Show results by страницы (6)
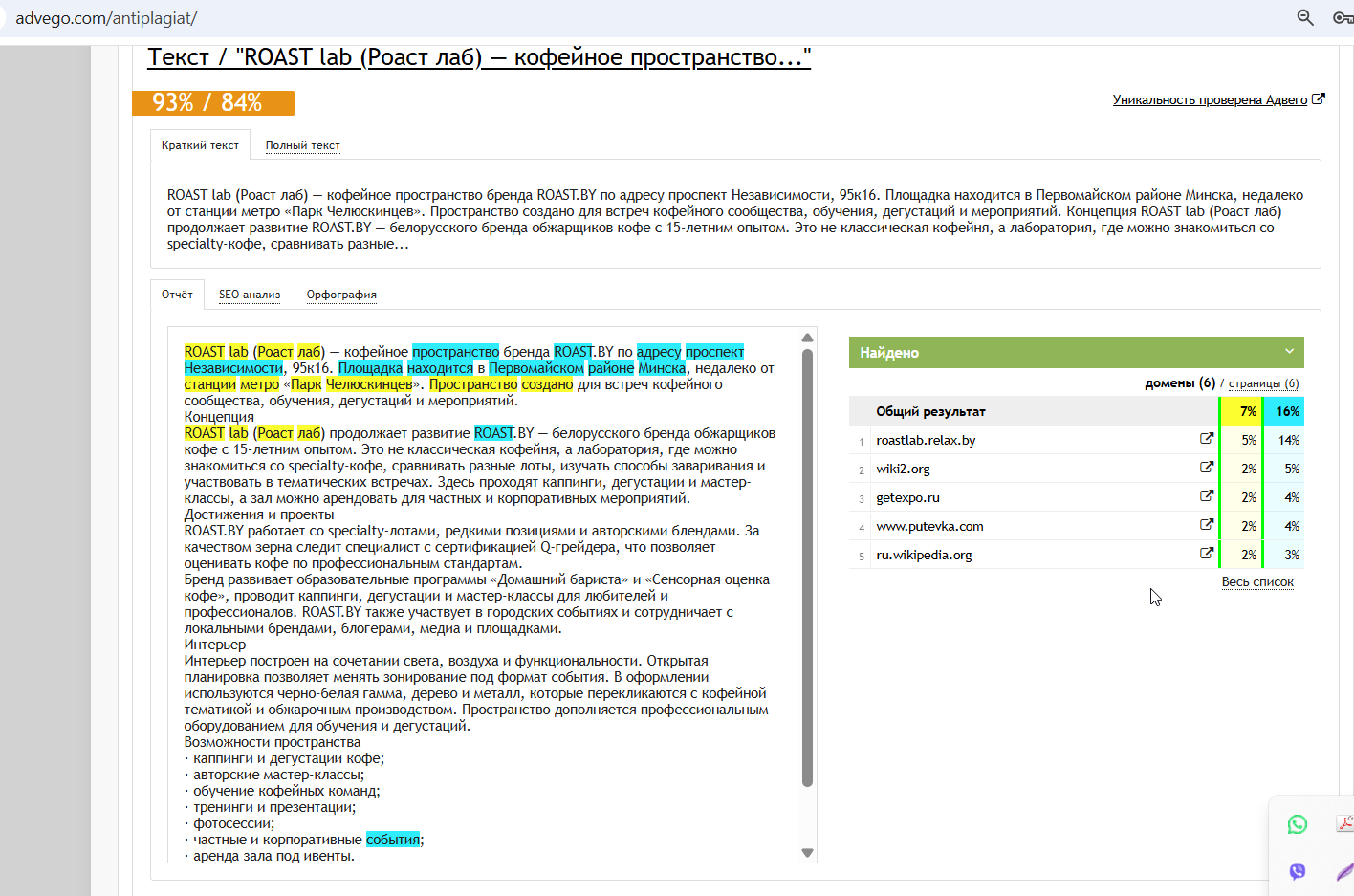The height and width of the screenshot is (896, 1354). click(x=1264, y=383)
